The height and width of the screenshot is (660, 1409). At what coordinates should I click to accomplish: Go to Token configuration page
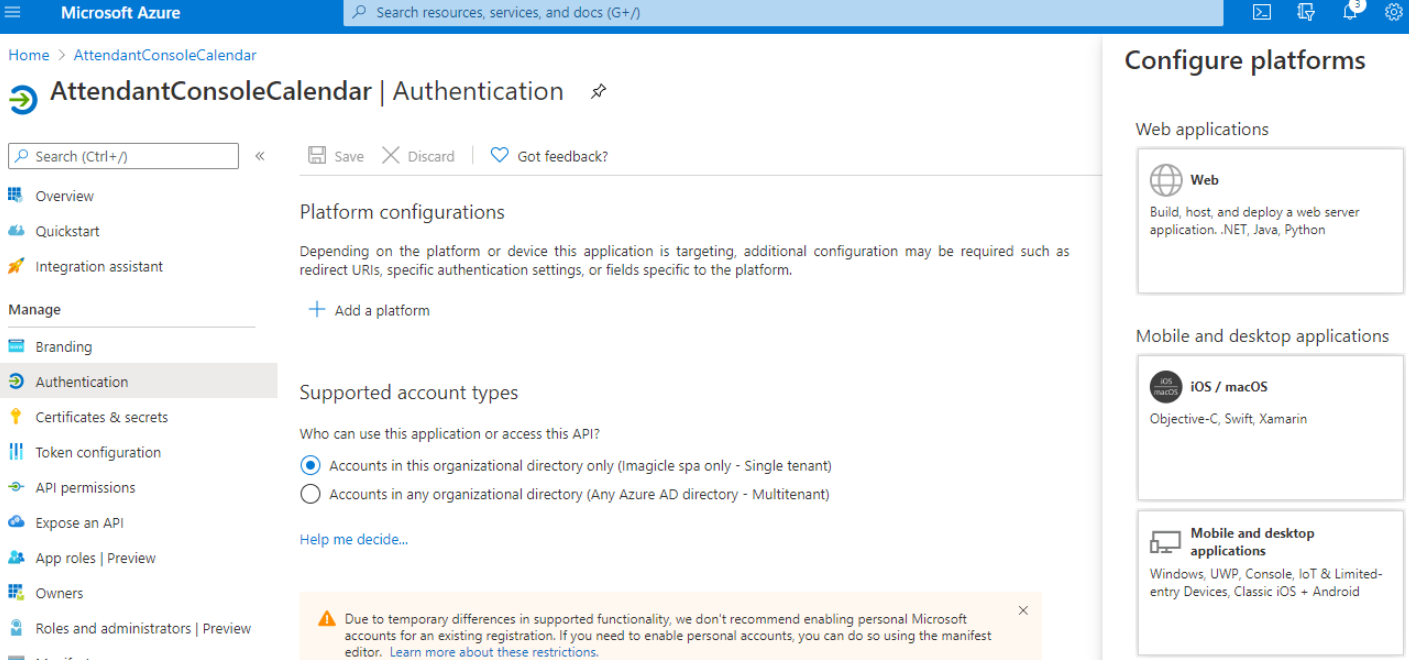(97, 452)
